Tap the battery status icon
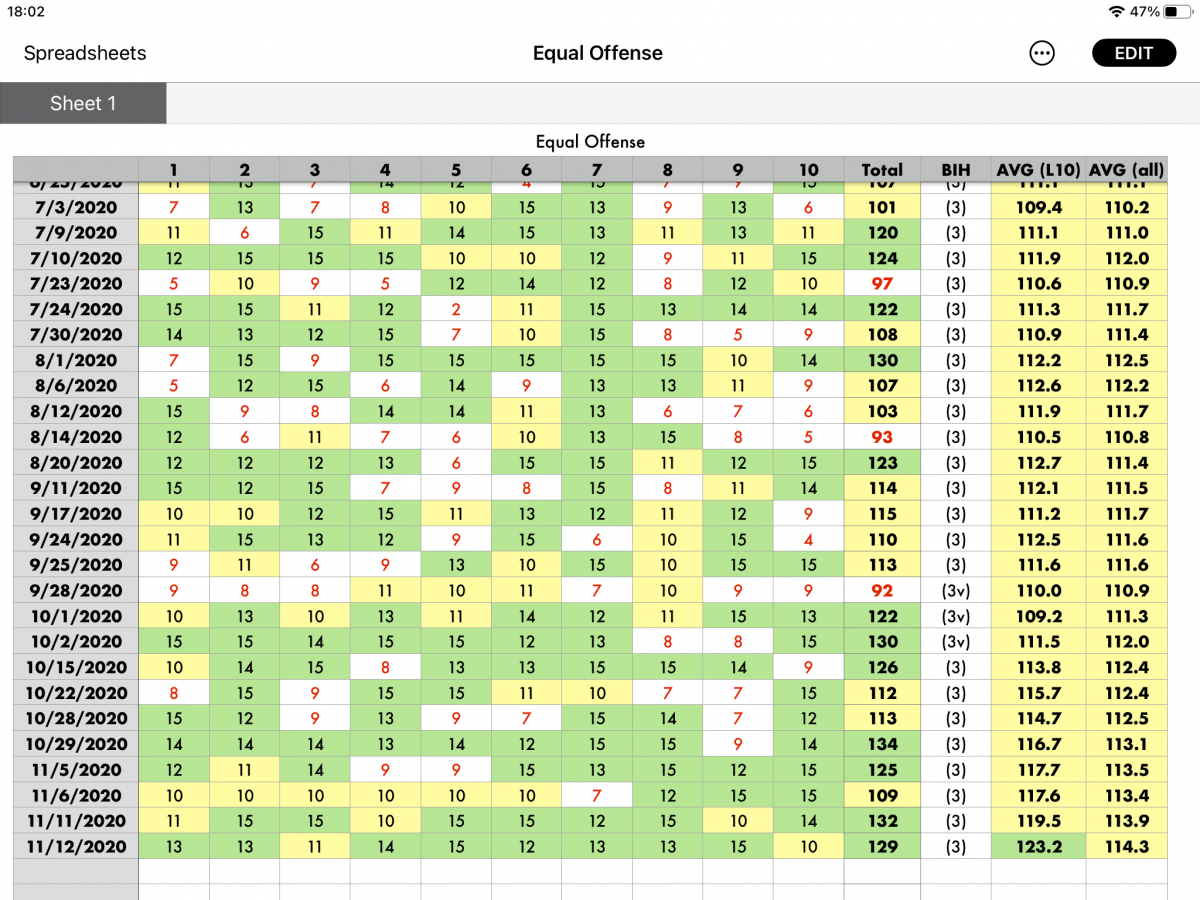The image size is (1200, 900). click(x=1177, y=12)
